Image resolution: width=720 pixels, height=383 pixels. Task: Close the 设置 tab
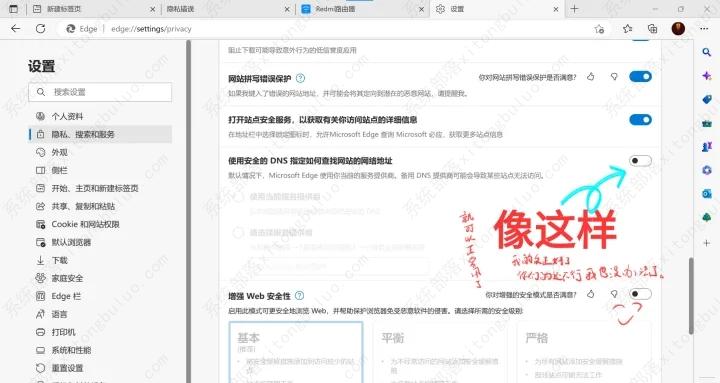(556, 9)
